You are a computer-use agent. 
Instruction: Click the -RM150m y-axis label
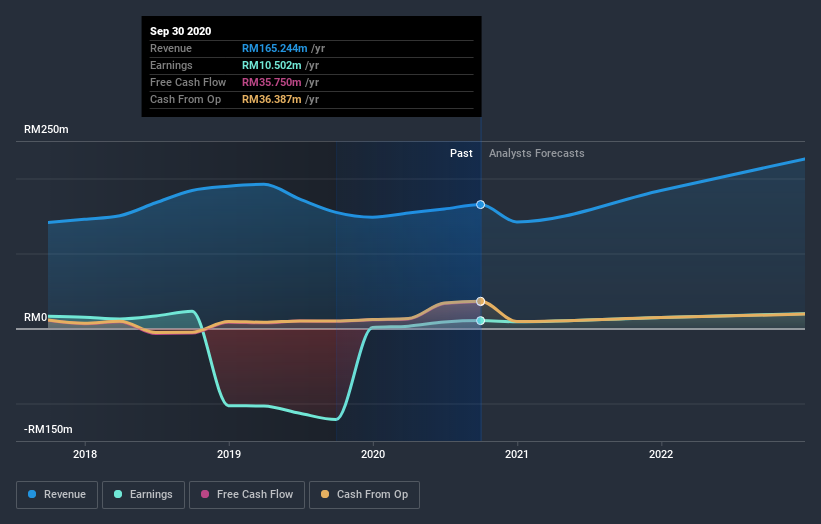[x=48, y=429]
